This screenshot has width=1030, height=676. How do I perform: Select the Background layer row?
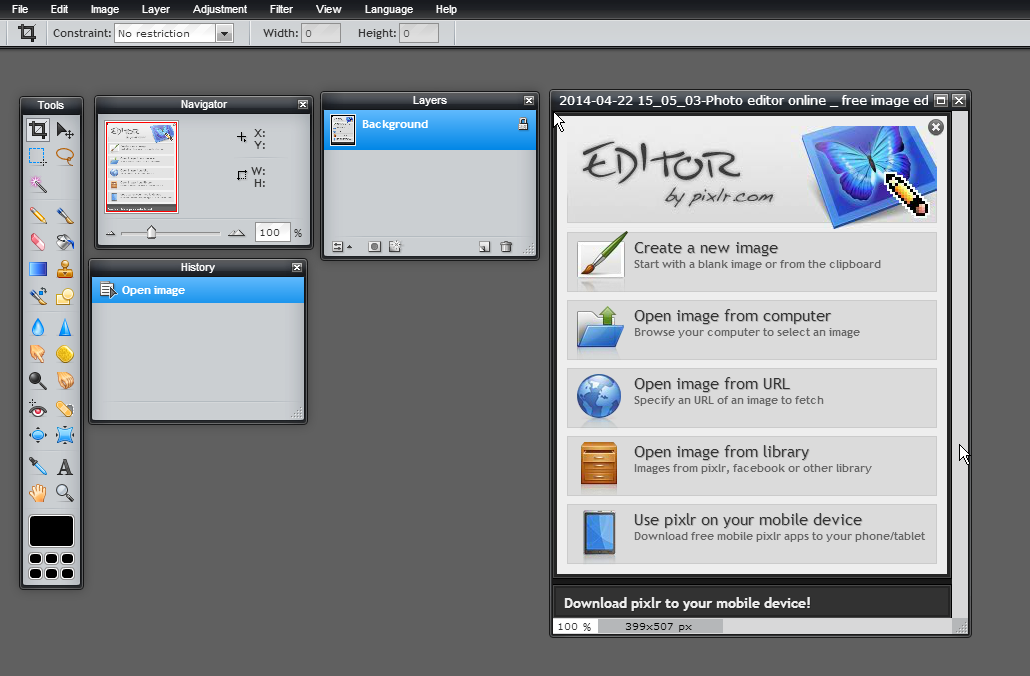(430, 130)
